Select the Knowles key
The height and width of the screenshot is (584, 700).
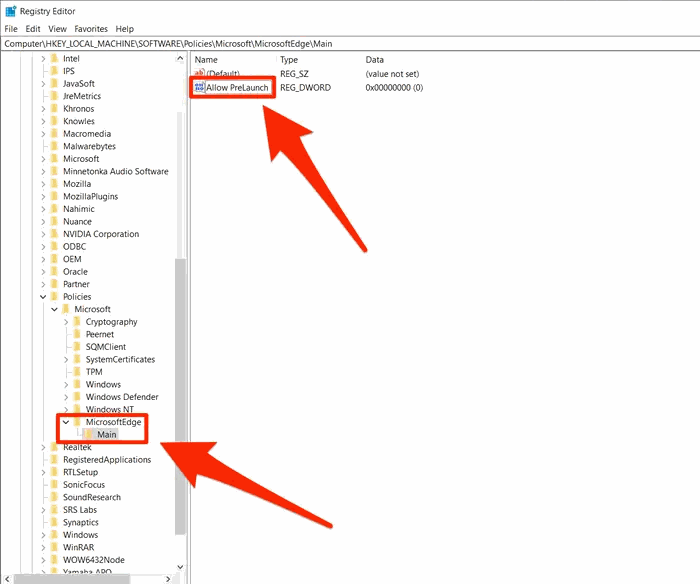coord(79,121)
